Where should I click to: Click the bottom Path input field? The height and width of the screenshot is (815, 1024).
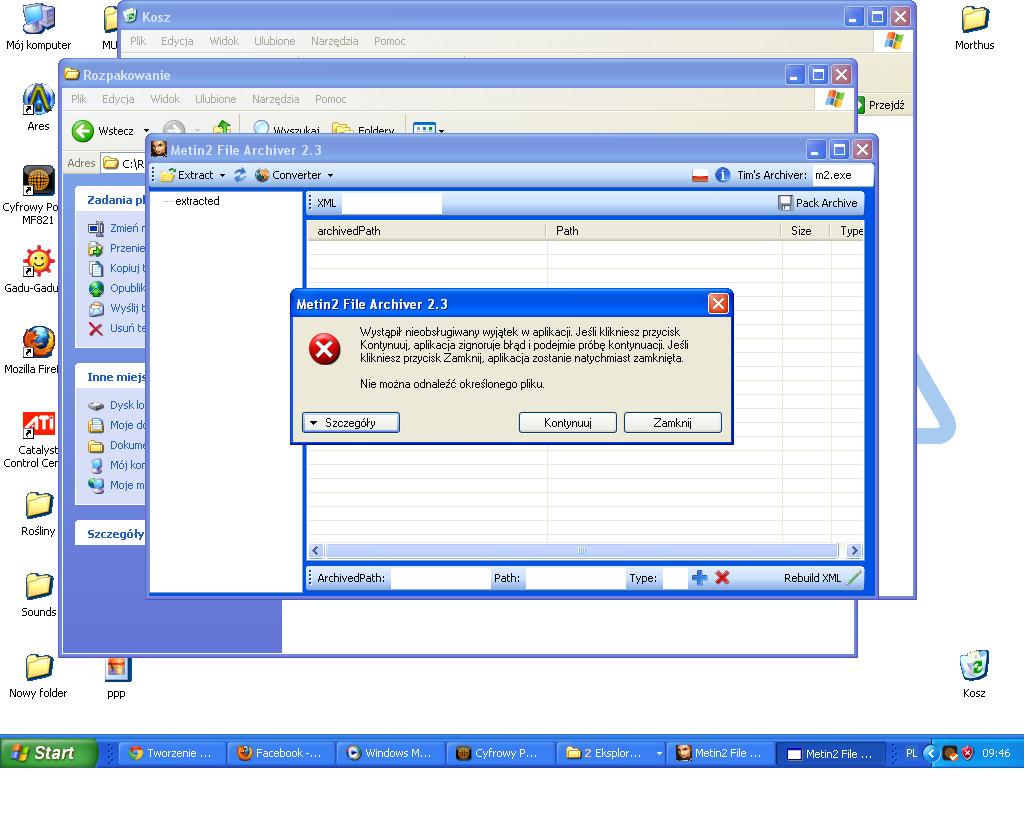[x=574, y=578]
